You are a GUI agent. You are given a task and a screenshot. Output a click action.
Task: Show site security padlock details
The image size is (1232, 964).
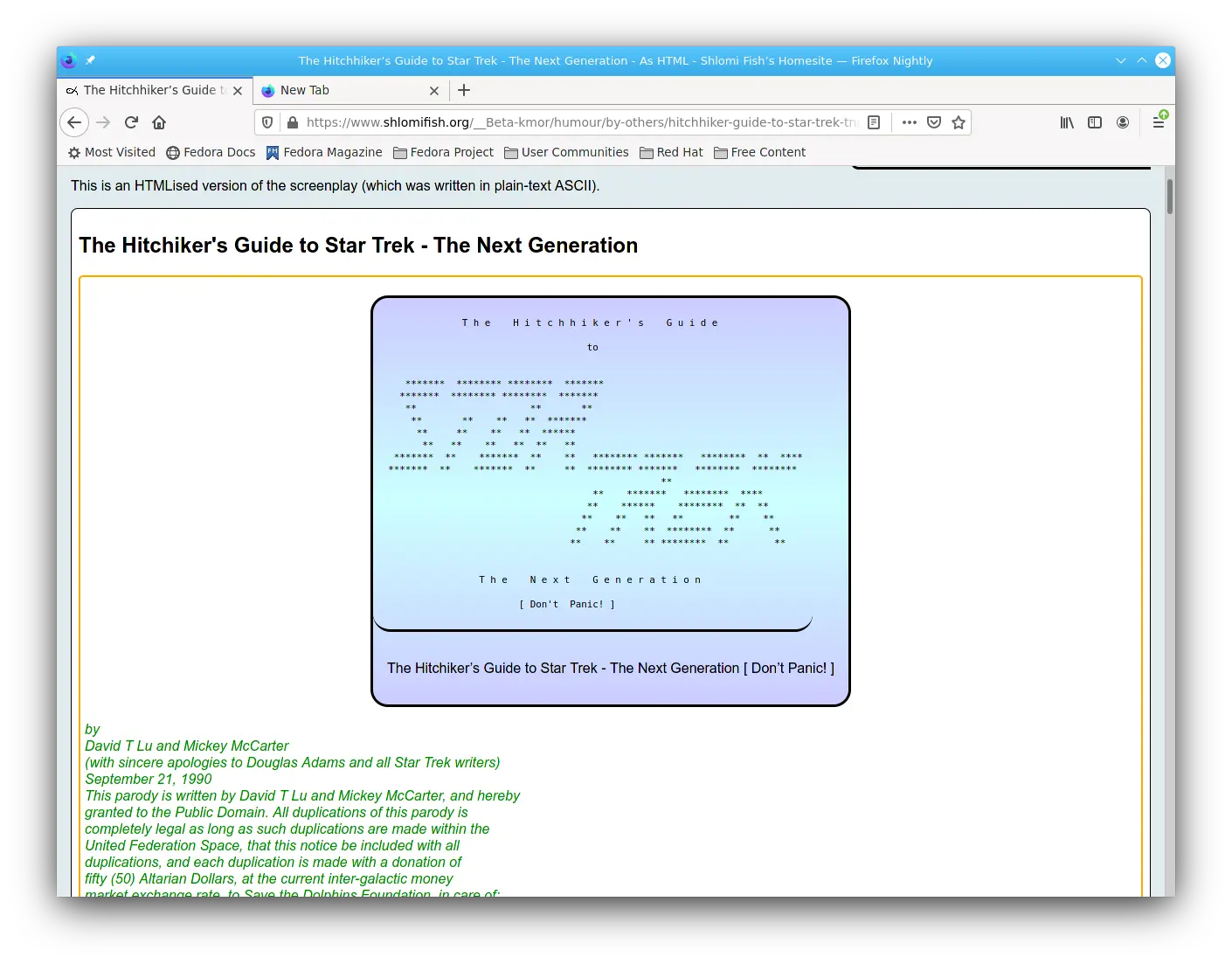pos(292,122)
